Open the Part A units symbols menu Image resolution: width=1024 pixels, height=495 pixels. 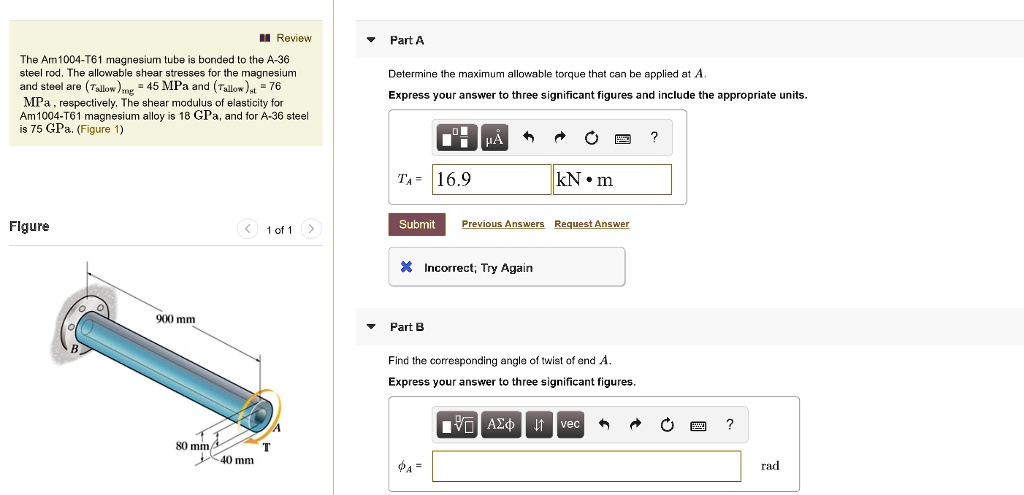pyautogui.click(x=493, y=139)
